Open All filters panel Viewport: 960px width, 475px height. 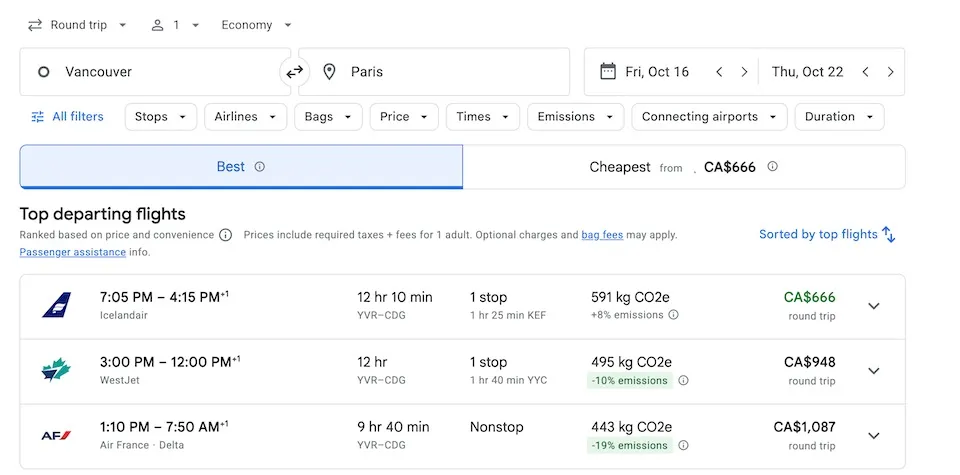point(67,117)
